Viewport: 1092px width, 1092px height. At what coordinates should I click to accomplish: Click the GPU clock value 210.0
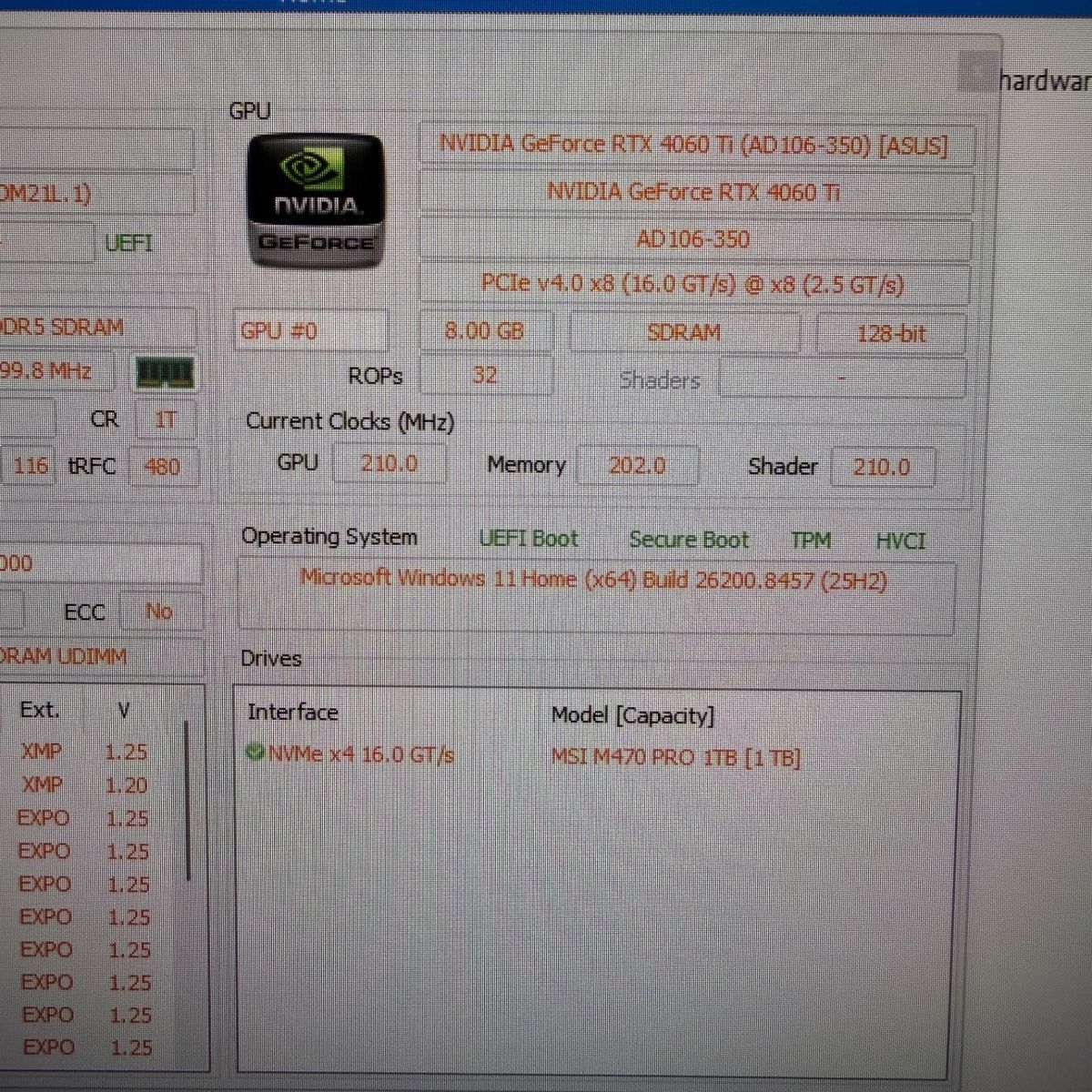coord(389,463)
